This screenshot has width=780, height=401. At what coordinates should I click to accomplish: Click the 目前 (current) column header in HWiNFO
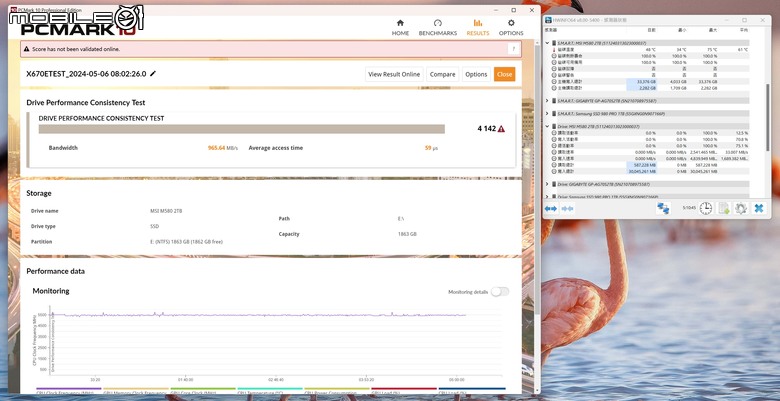click(651, 30)
